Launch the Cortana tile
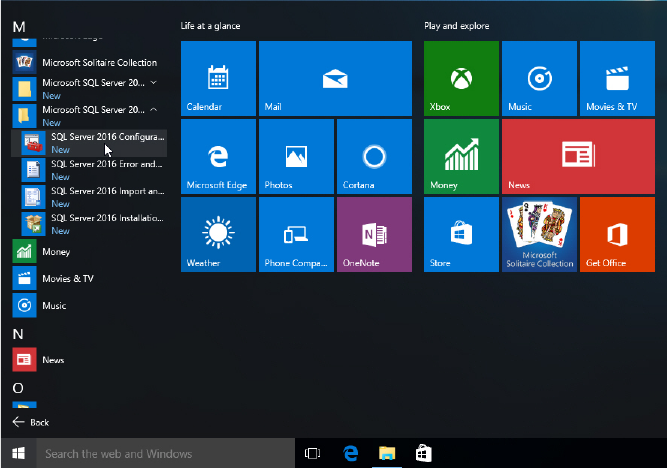Image resolution: width=667 pixels, height=468 pixels. pyautogui.click(x=374, y=156)
